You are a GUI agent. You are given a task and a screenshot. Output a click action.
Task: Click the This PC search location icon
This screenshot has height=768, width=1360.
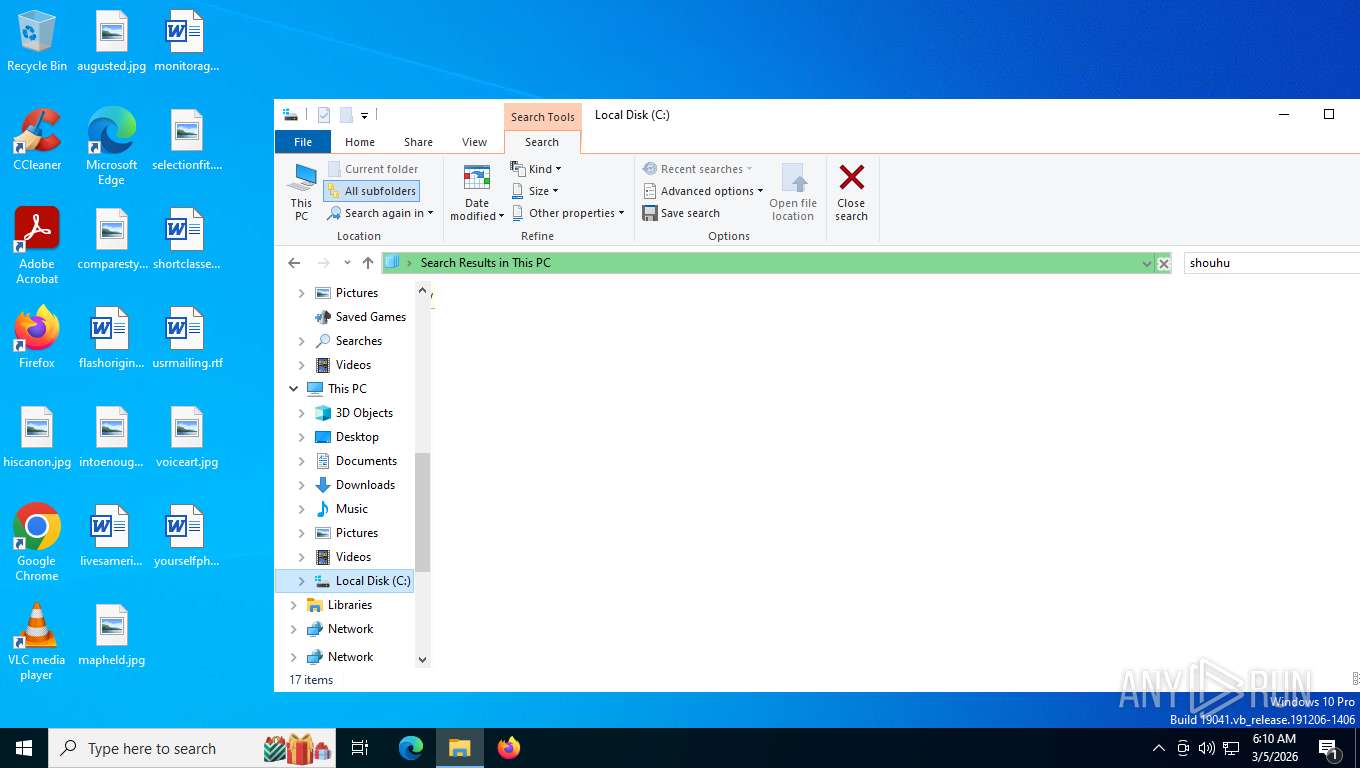pos(301,192)
